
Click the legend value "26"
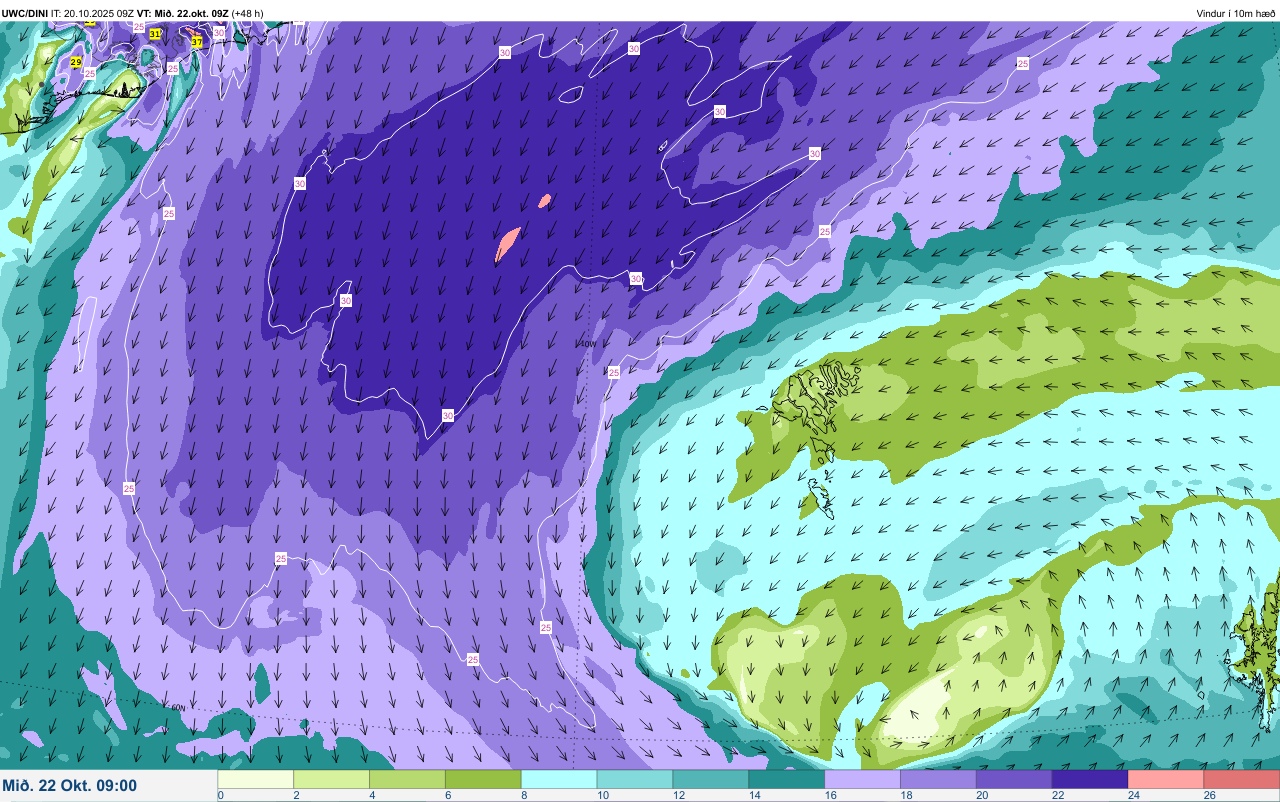click(x=1208, y=795)
